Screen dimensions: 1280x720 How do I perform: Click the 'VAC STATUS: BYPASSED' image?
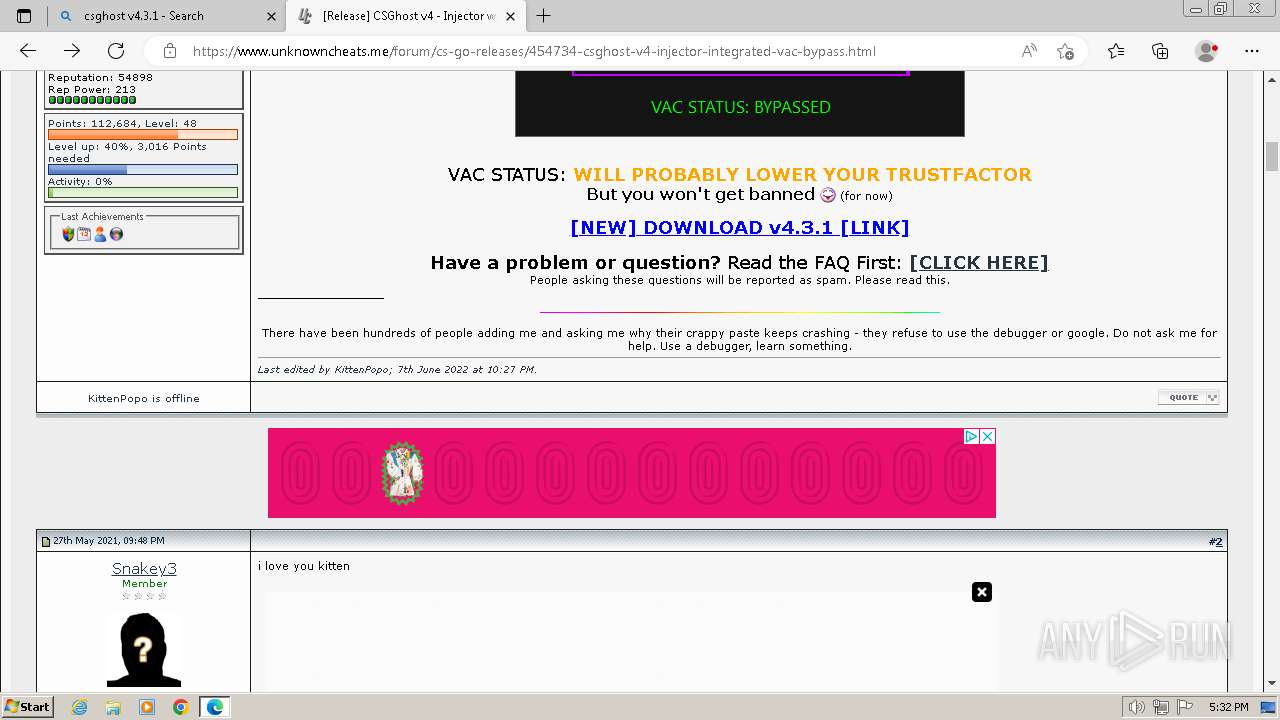click(x=740, y=103)
